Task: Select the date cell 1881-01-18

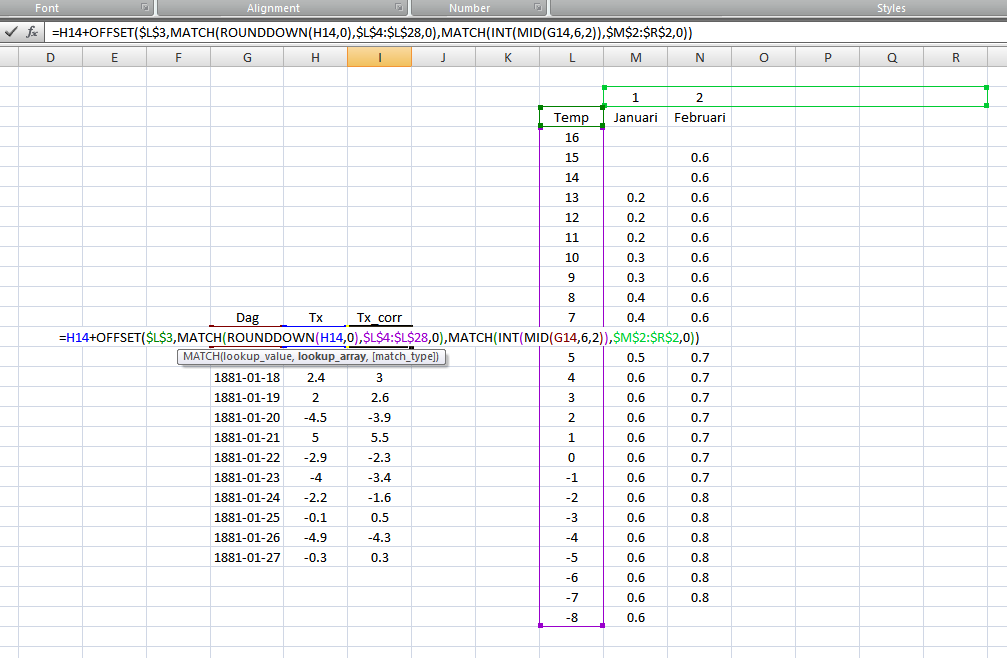Action: click(247, 378)
